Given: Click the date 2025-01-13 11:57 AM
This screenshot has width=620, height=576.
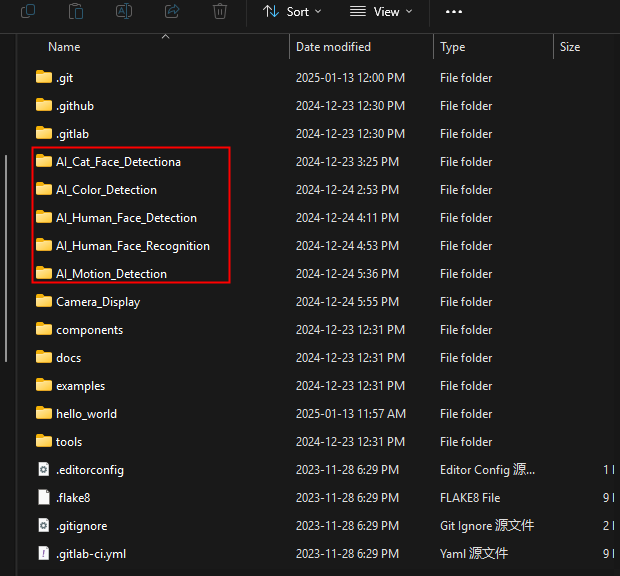Looking at the screenshot, I should [351, 414].
